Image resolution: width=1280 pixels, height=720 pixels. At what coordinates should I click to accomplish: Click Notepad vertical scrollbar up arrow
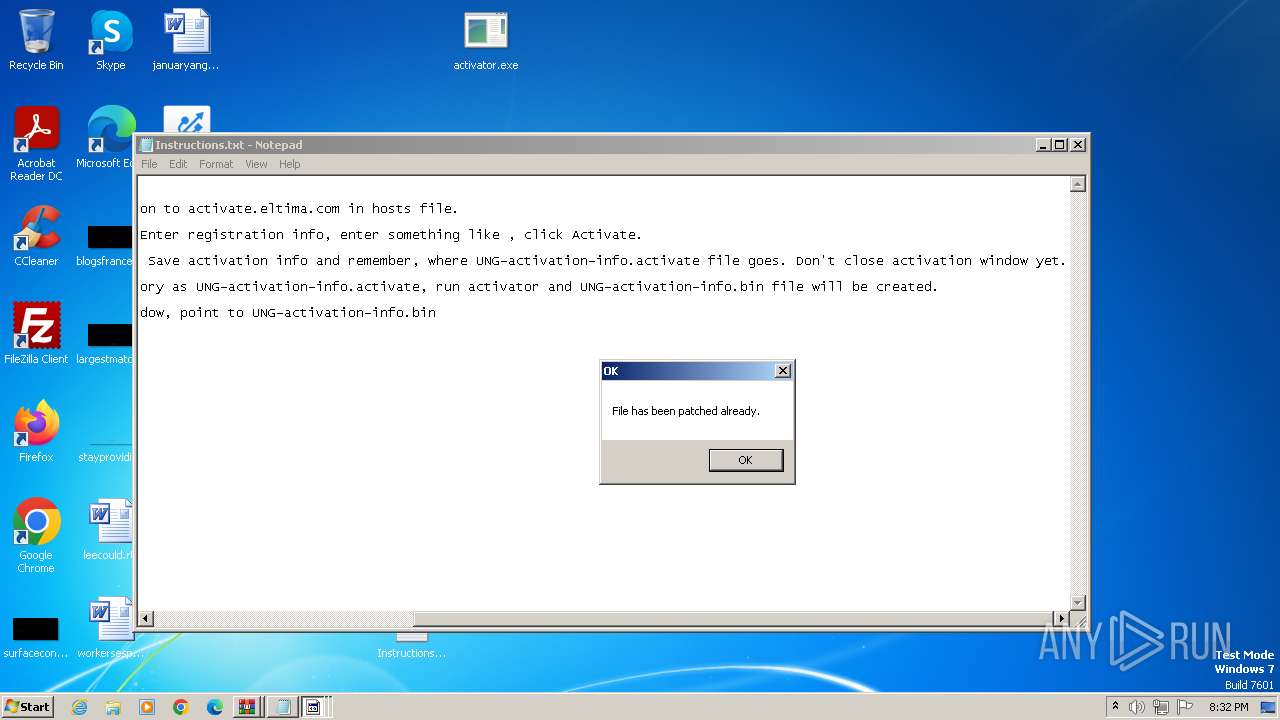(x=1078, y=184)
